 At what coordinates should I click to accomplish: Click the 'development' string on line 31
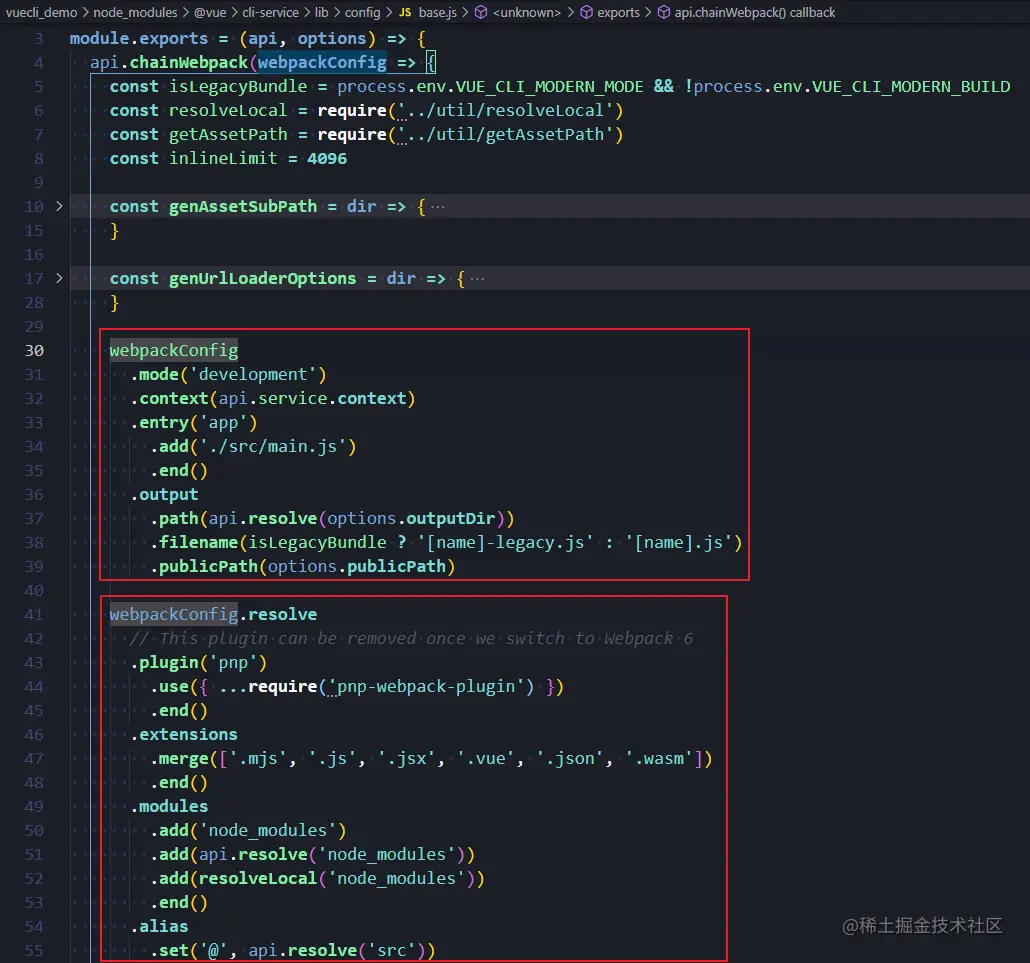253,375
